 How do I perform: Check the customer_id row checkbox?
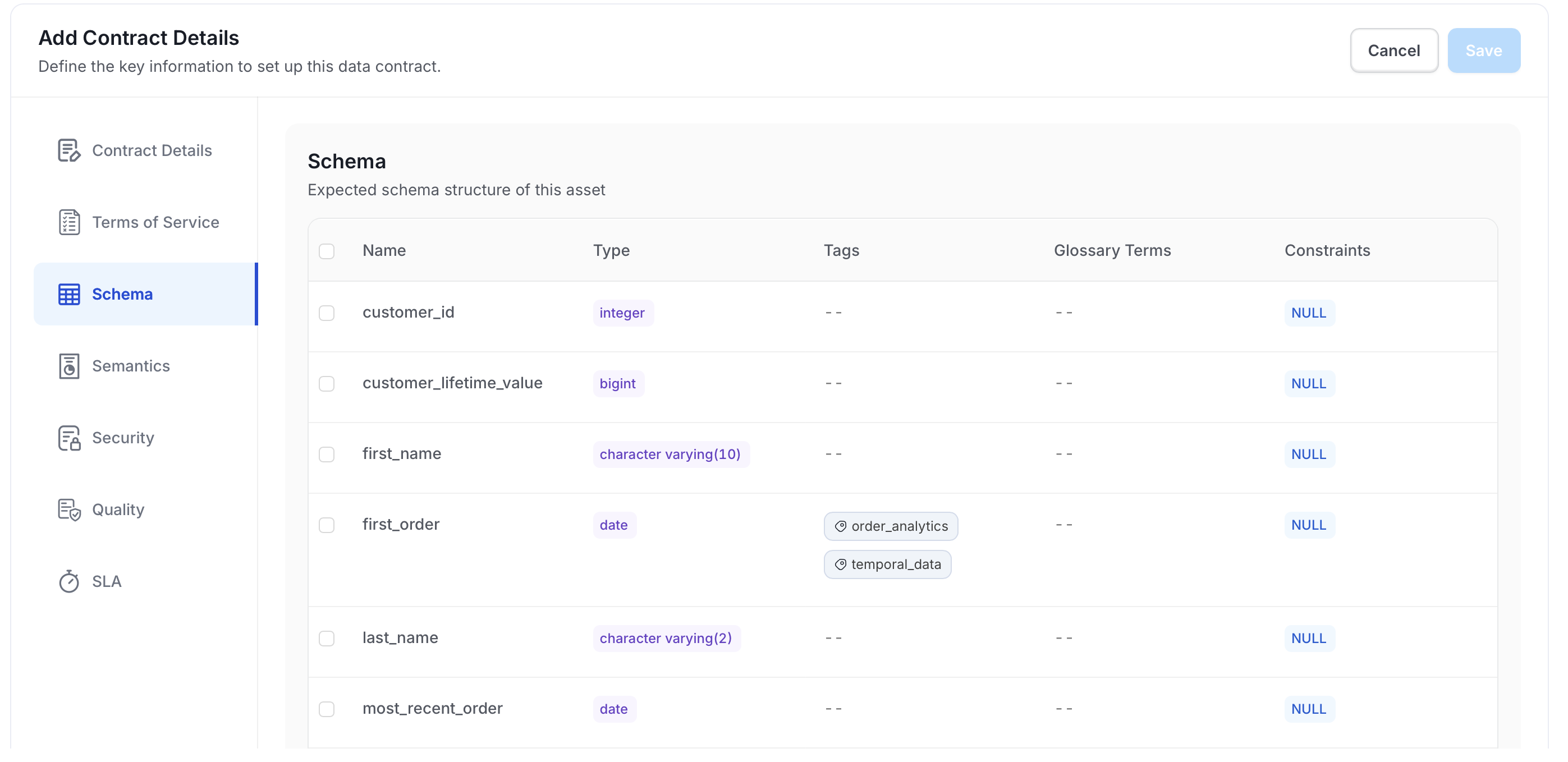pos(327,313)
